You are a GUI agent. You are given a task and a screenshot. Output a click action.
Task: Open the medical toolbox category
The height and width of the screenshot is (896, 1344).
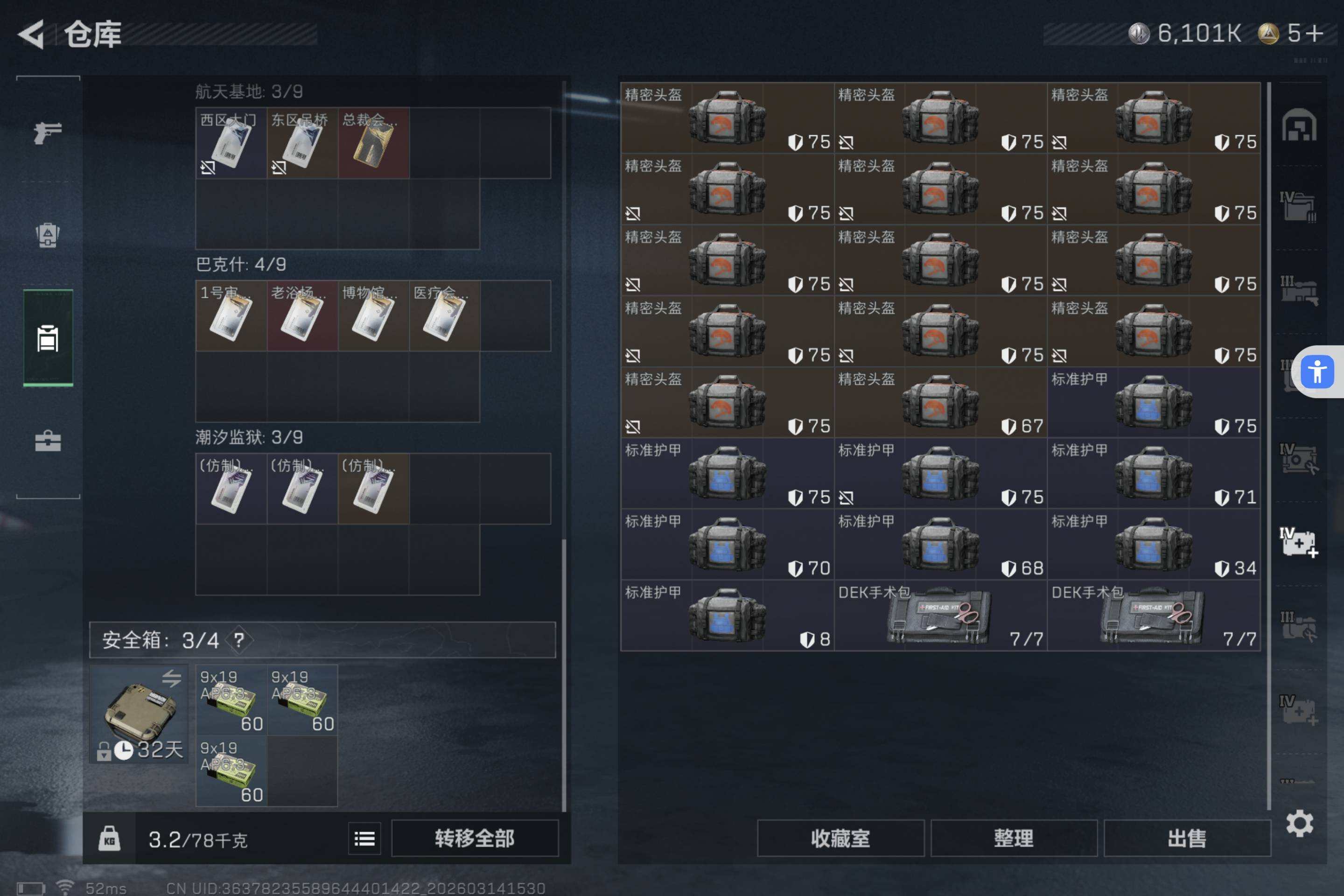(48, 441)
